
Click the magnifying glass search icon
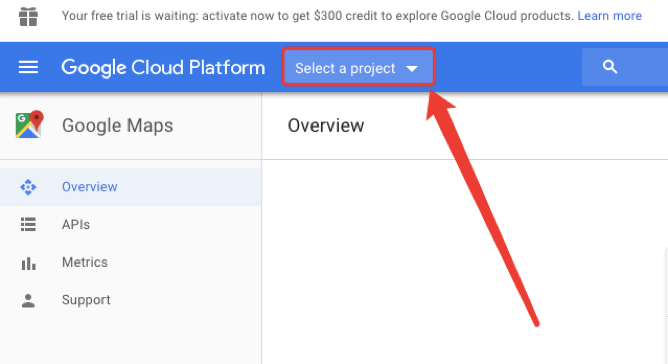pyautogui.click(x=610, y=67)
